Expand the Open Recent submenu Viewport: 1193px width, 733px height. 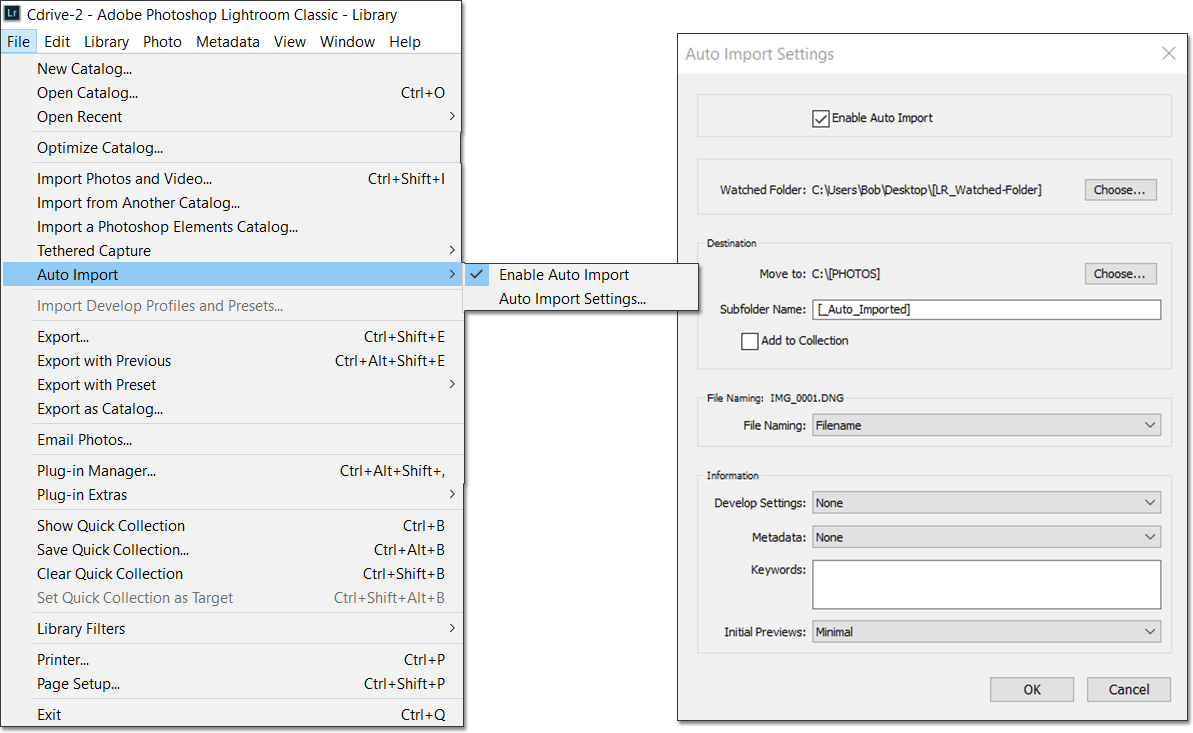[232, 116]
